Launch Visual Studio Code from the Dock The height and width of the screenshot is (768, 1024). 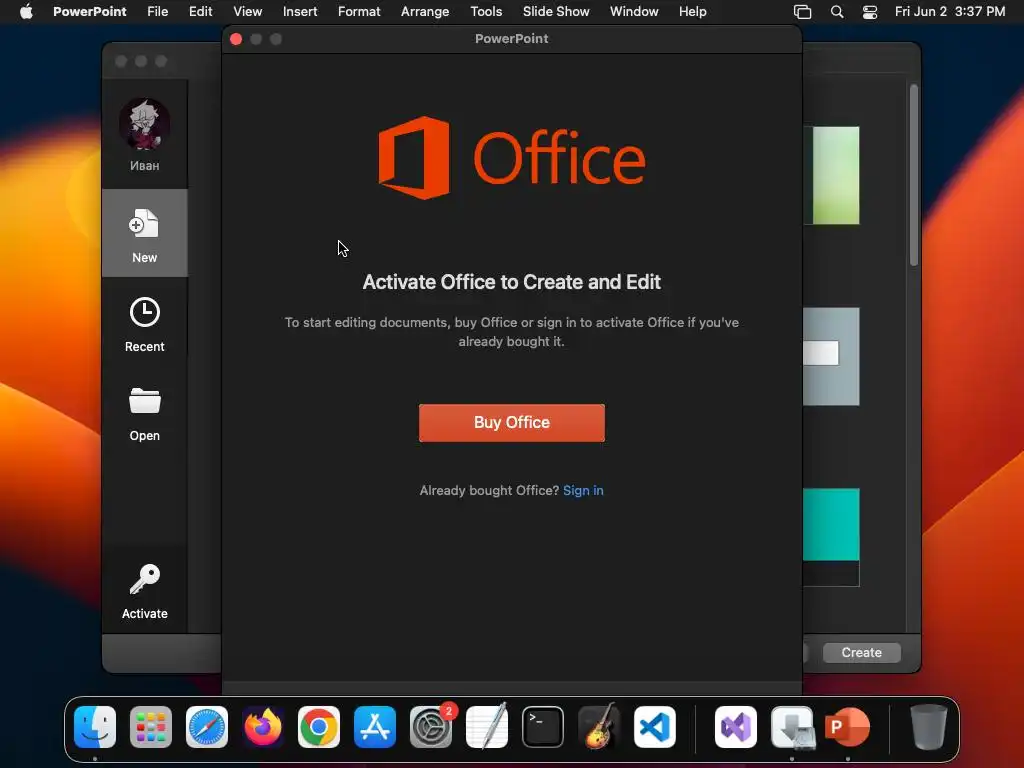pyautogui.click(x=655, y=727)
